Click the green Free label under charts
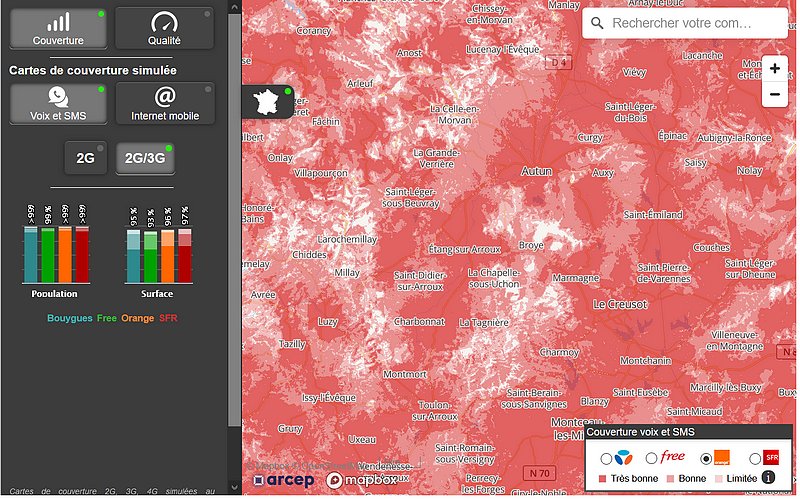Screen dimensions: 800x499 click(107, 318)
